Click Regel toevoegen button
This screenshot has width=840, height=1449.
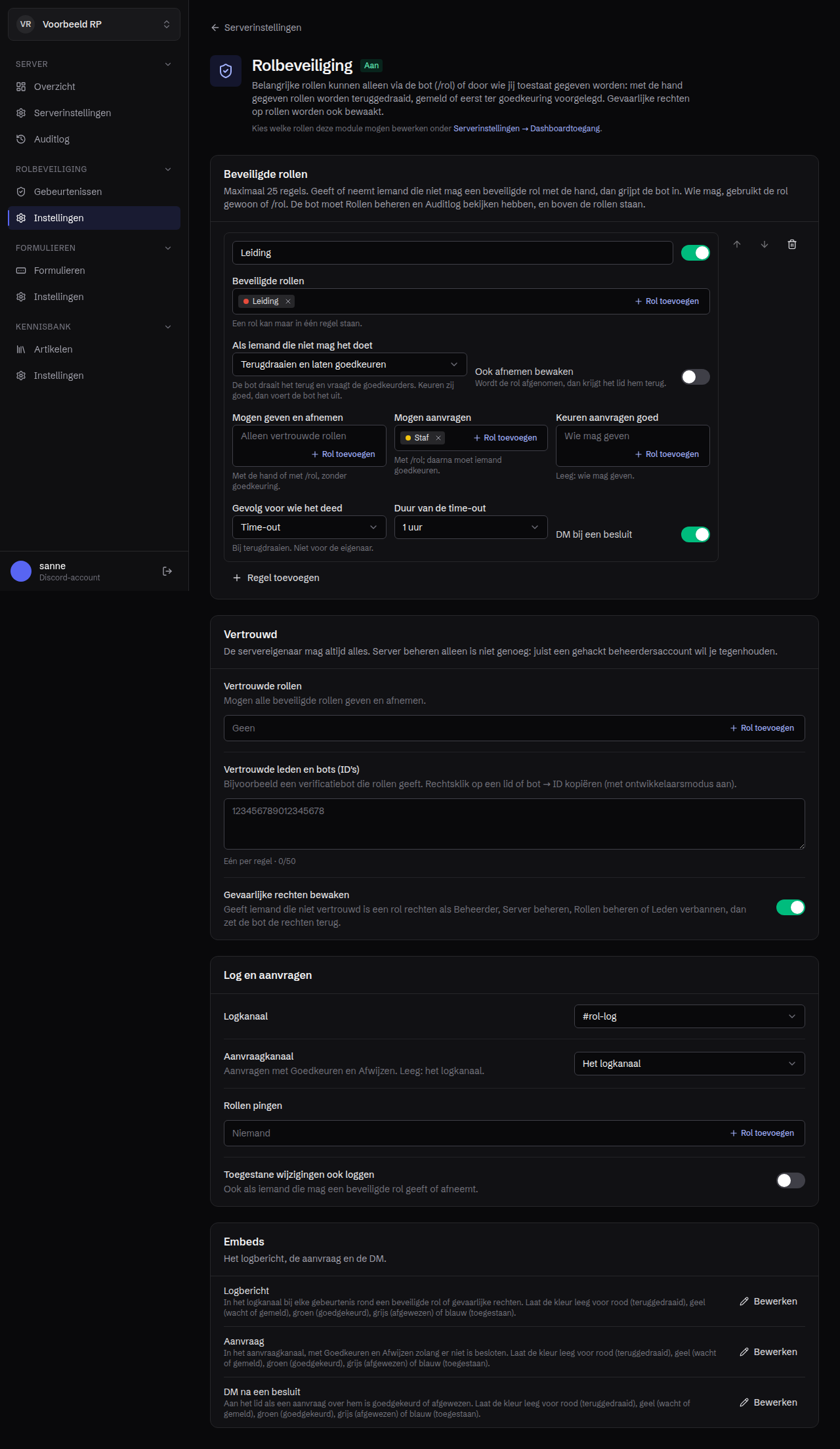tap(276, 578)
